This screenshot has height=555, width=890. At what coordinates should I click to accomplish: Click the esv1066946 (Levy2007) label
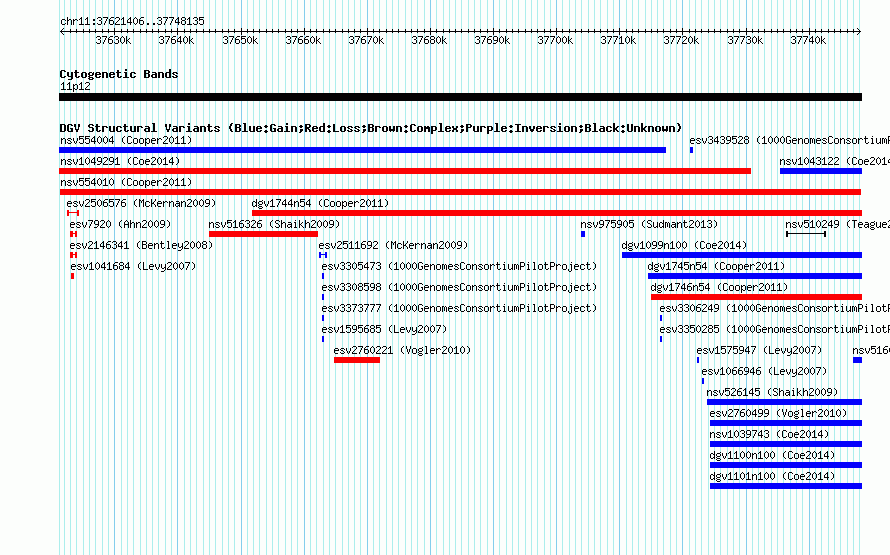click(x=765, y=371)
